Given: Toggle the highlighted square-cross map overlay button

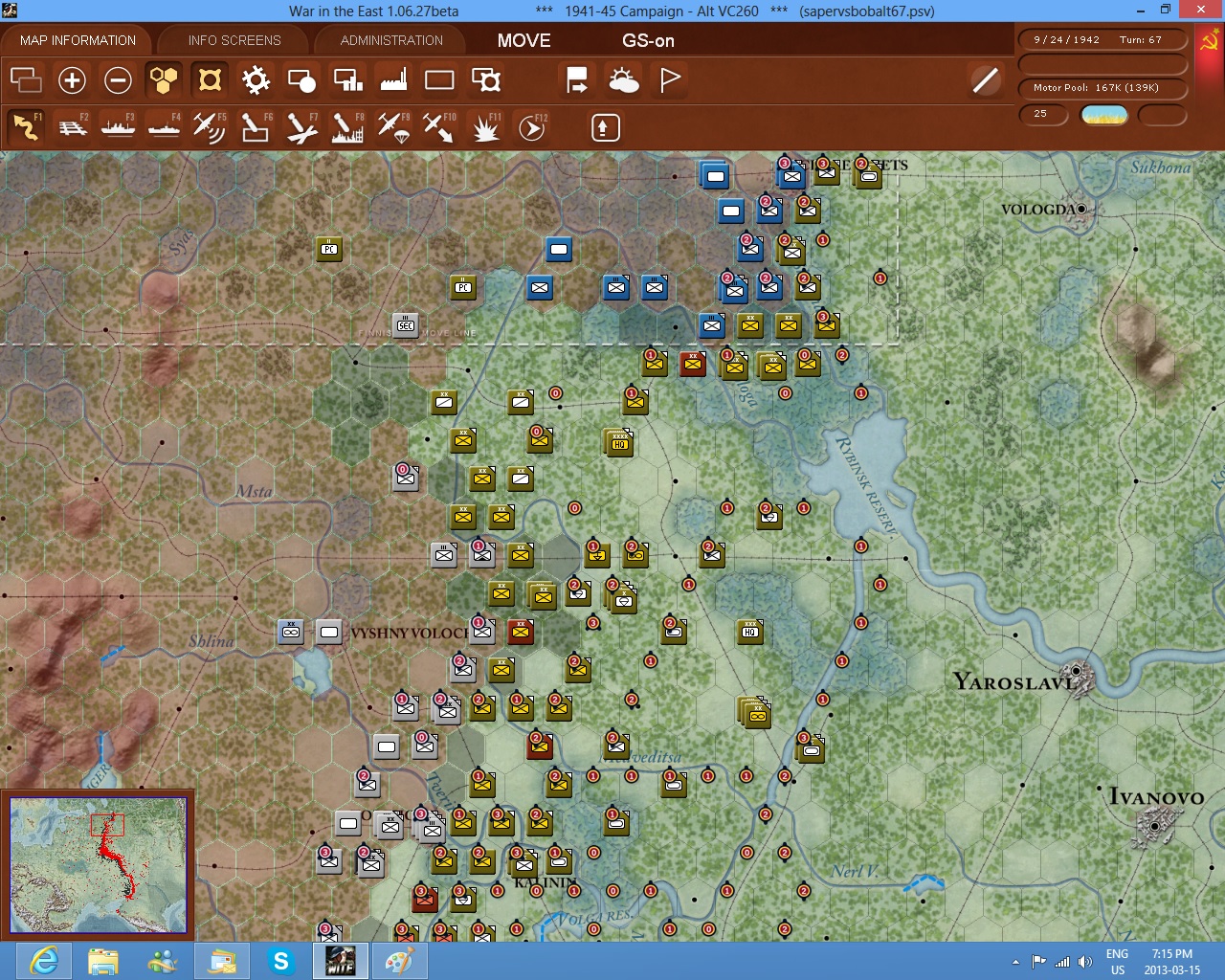Looking at the screenshot, I should point(210,79).
